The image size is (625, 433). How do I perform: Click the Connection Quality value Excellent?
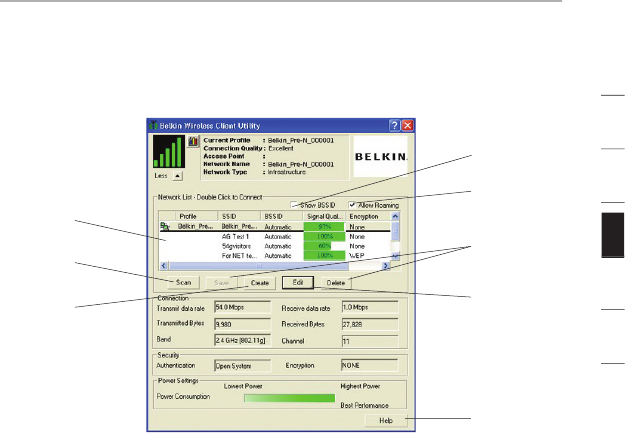(x=281, y=148)
